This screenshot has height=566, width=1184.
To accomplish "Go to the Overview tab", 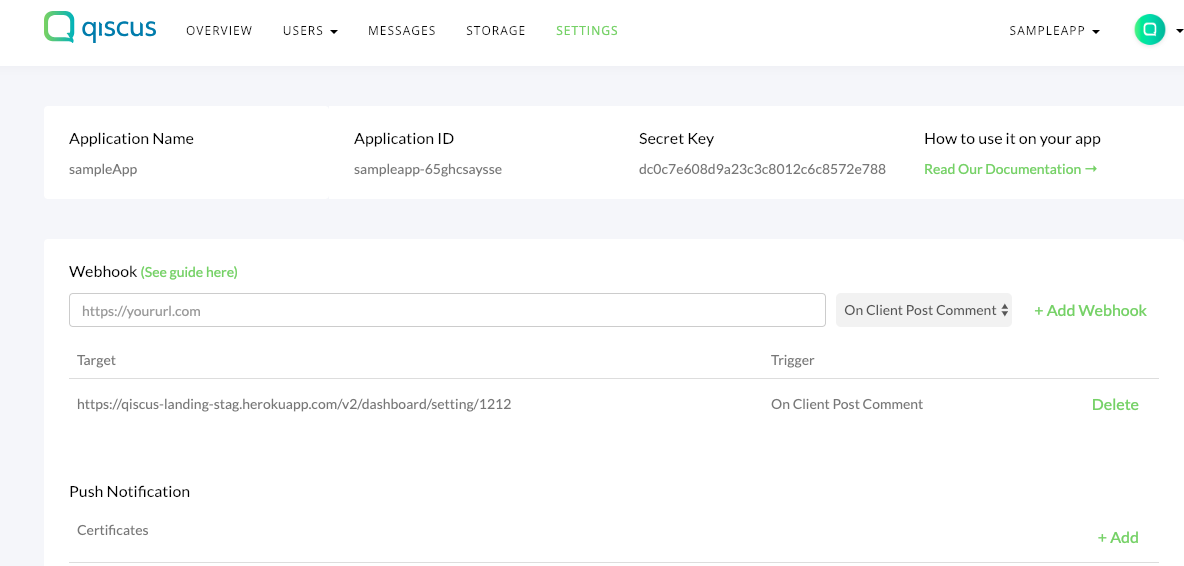I will [x=219, y=31].
